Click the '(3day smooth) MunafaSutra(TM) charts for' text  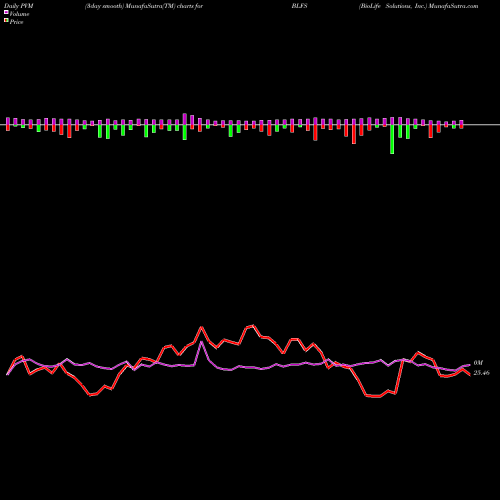pyautogui.click(x=144, y=6)
